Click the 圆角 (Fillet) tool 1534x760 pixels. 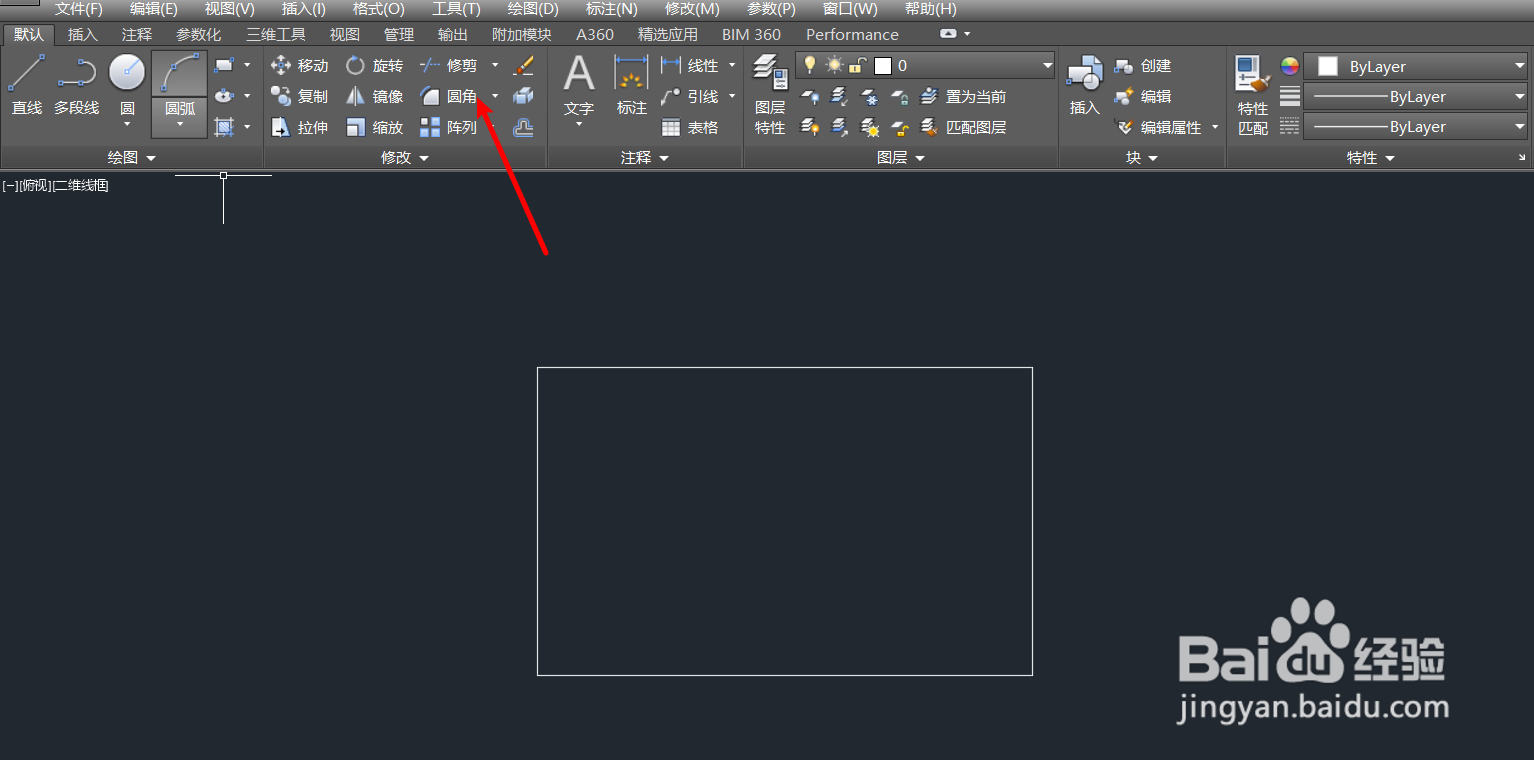click(450, 97)
